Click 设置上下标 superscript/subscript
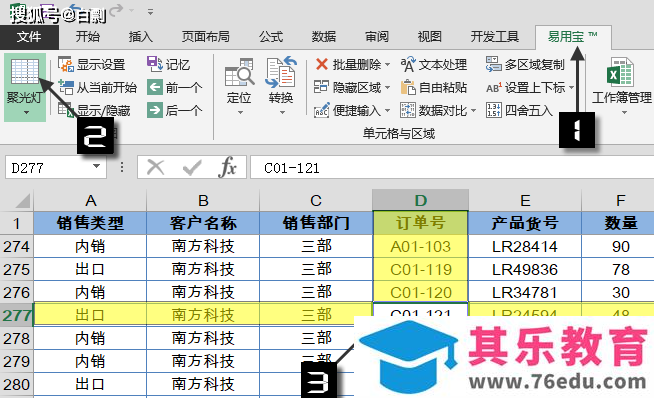 pyautogui.click(x=526, y=88)
